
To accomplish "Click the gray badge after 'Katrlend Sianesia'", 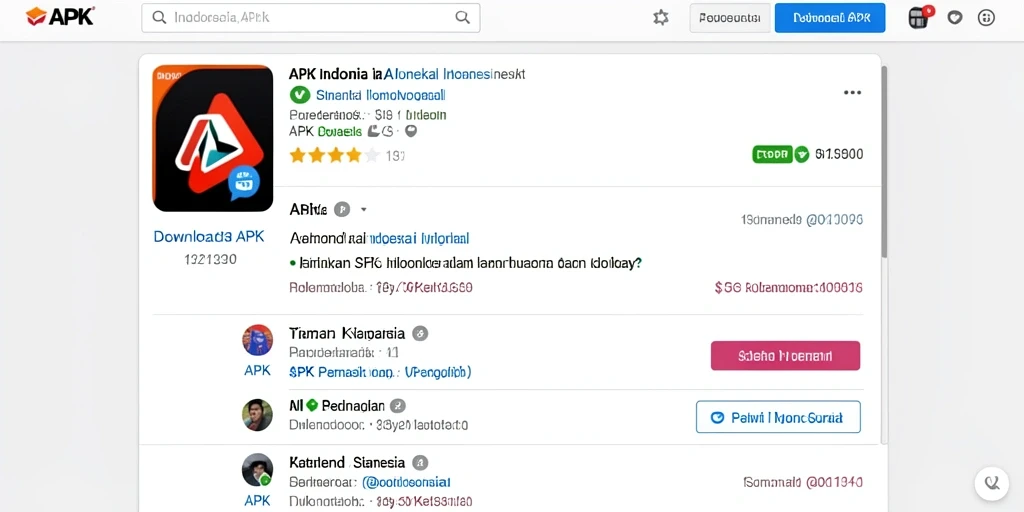I will [420, 463].
